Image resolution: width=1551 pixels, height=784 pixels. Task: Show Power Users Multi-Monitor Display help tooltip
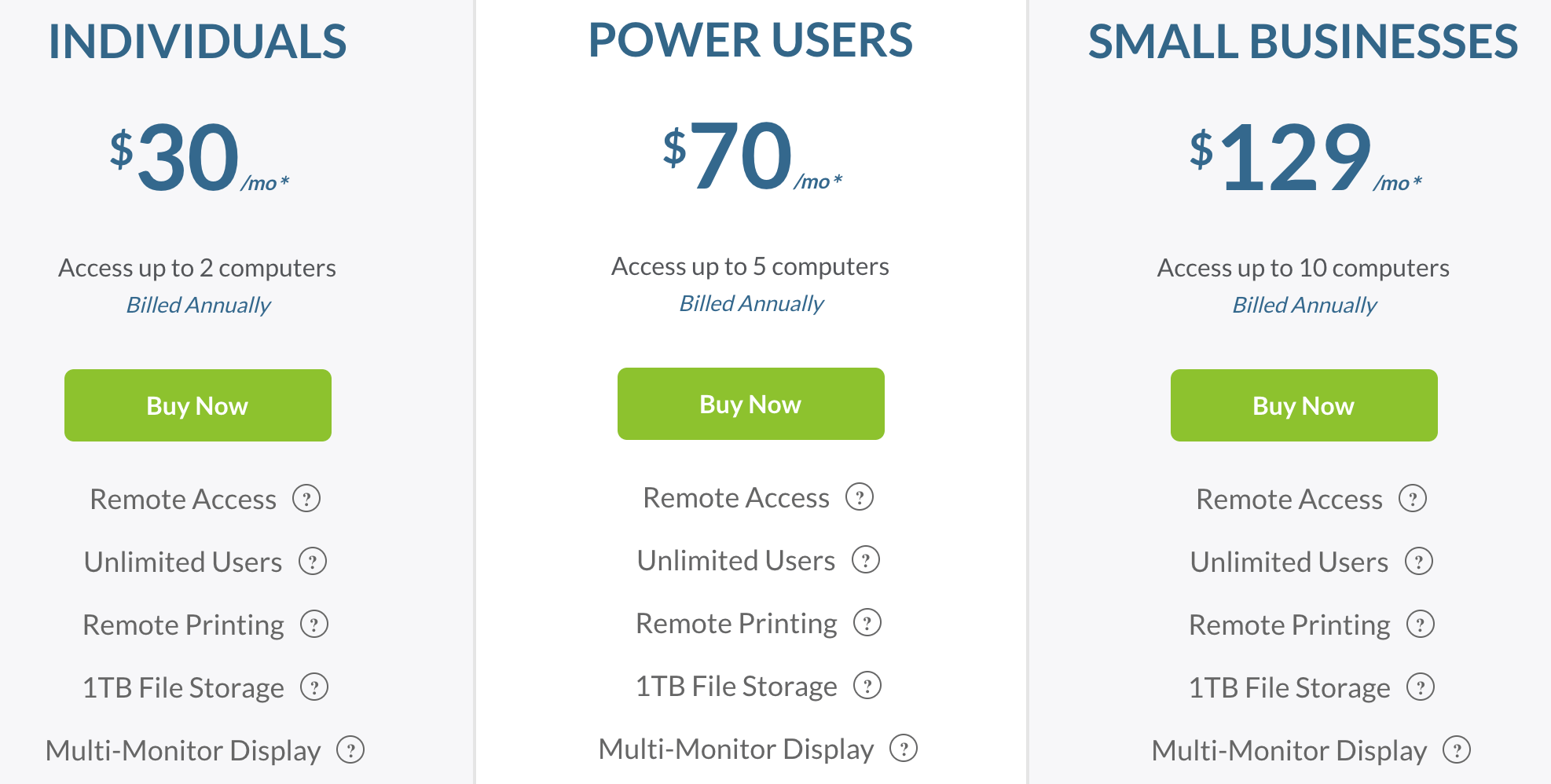904,749
